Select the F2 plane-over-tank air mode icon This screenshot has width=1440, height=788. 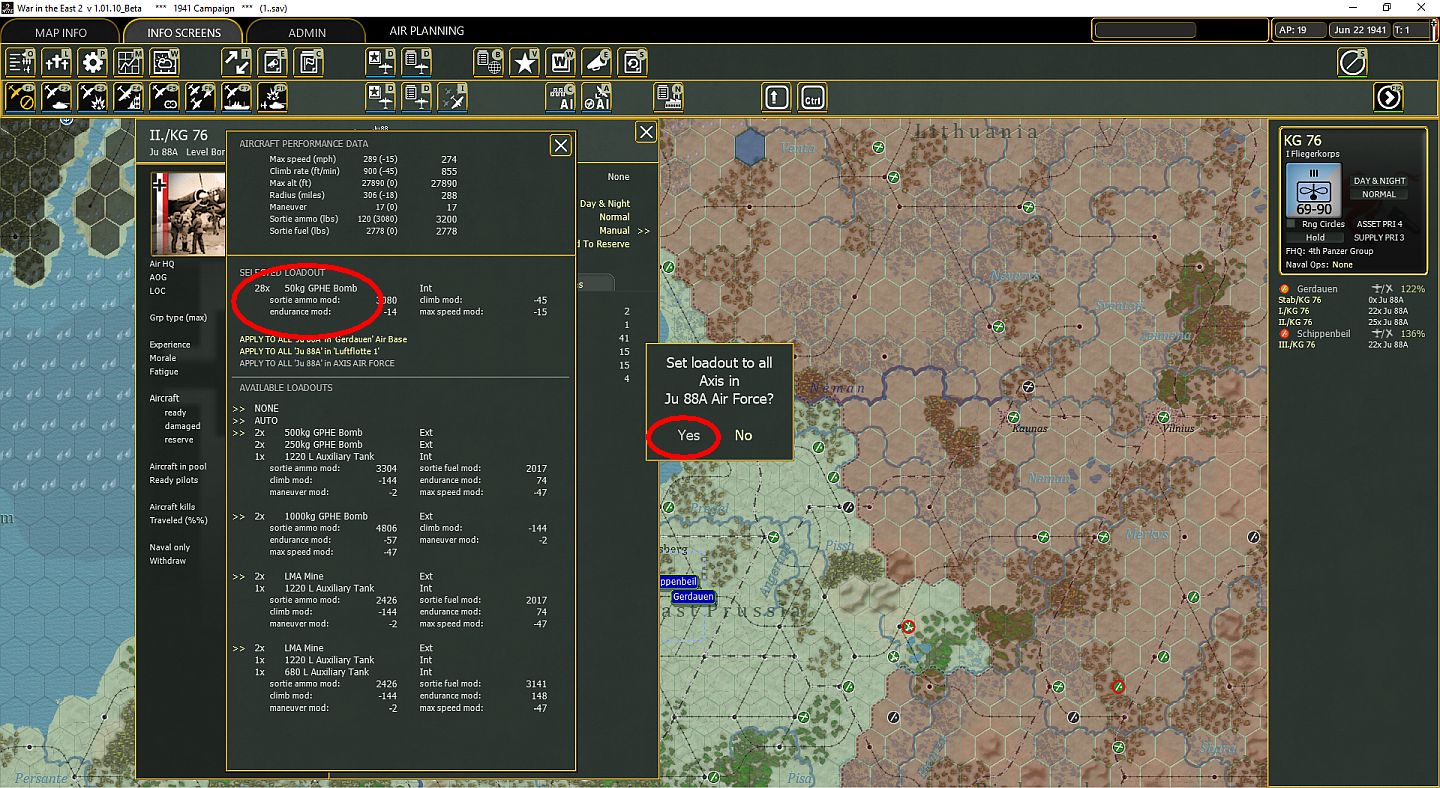pos(57,97)
